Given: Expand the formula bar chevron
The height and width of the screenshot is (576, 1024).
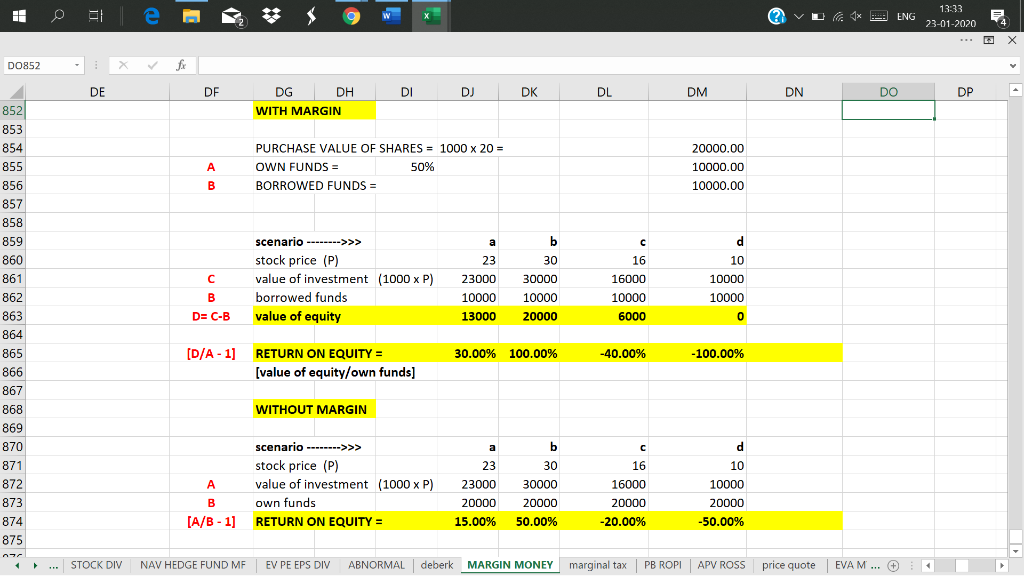Looking at the screenshot, I should (1010, 66).
